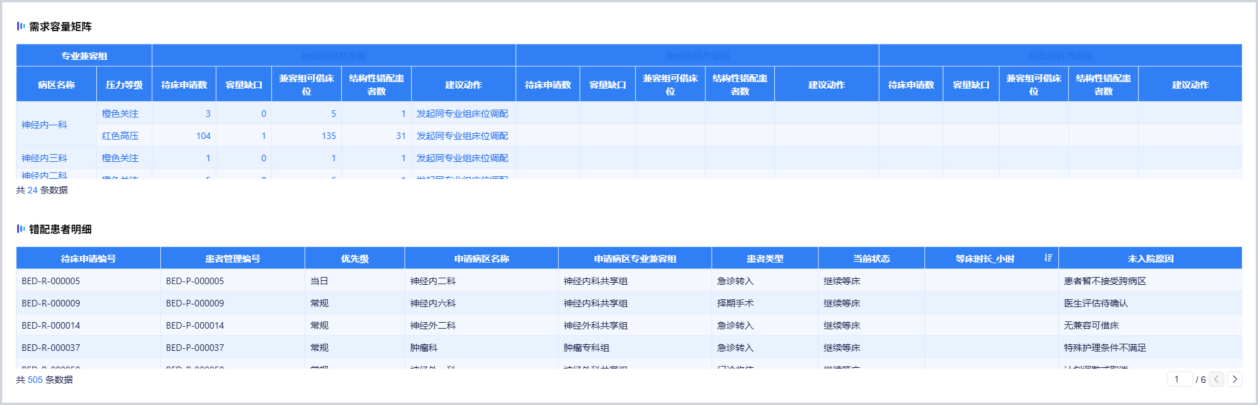Click the 患者类型 column header
Viewport: 1258px width, 405px height.
[764, 258]
